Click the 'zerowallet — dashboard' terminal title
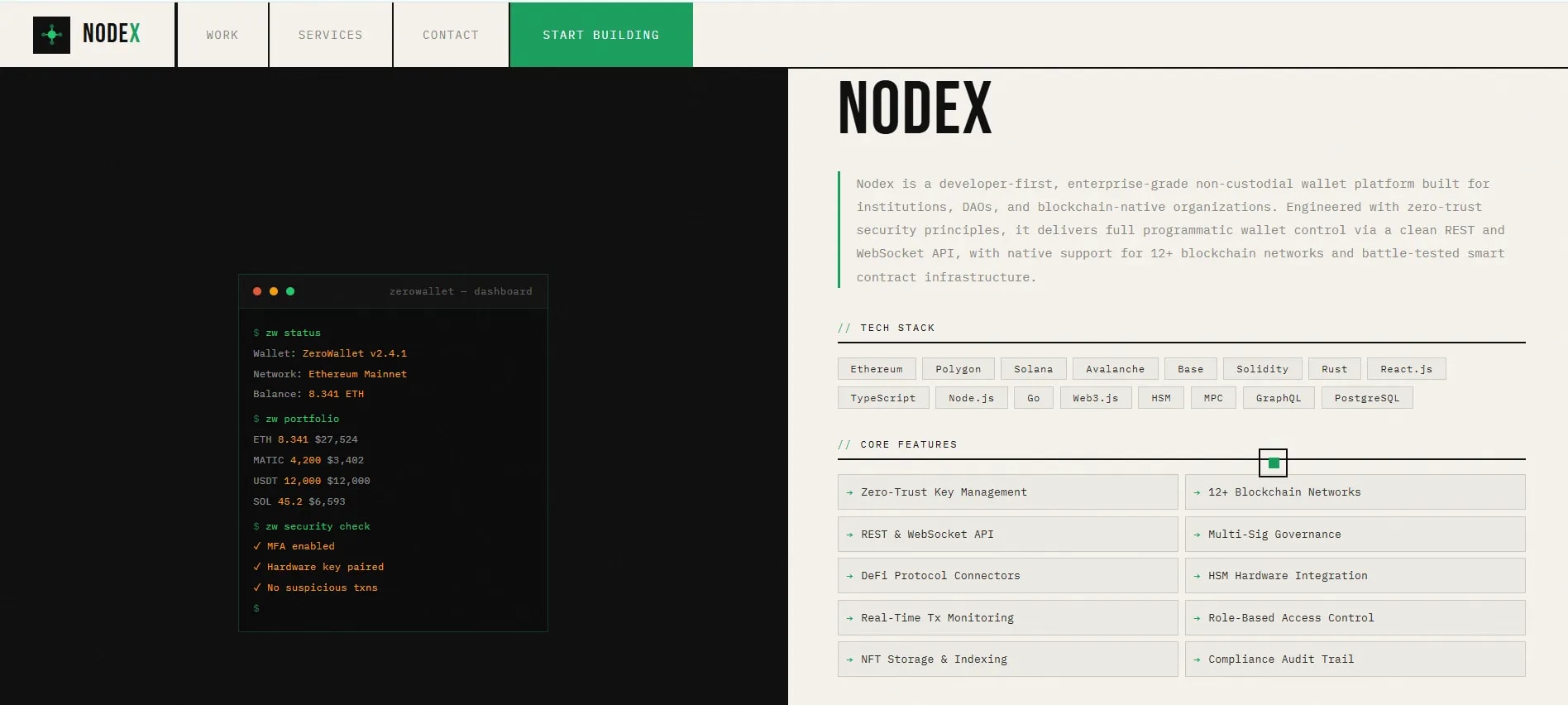The width and height of the screenshot is (1568, 705). click(x=461, y=291)
